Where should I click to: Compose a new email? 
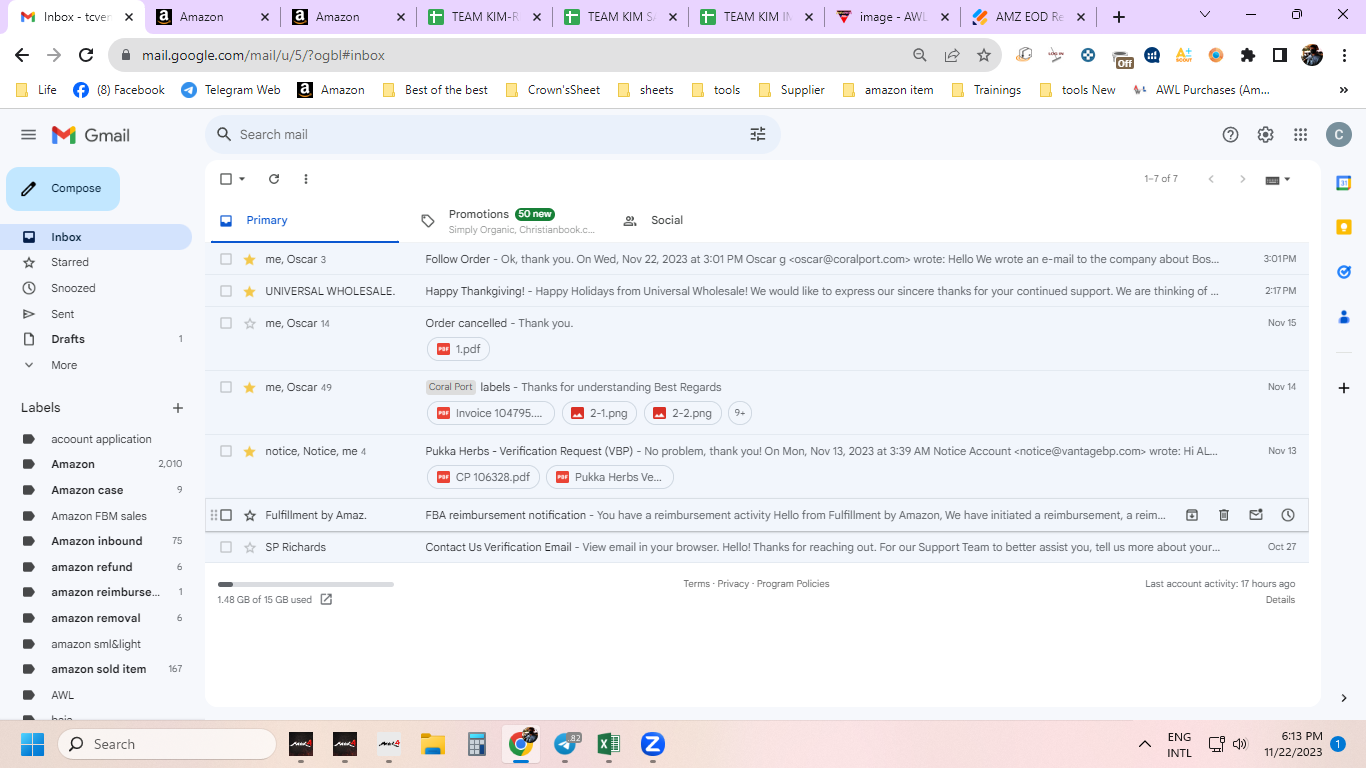63,189
